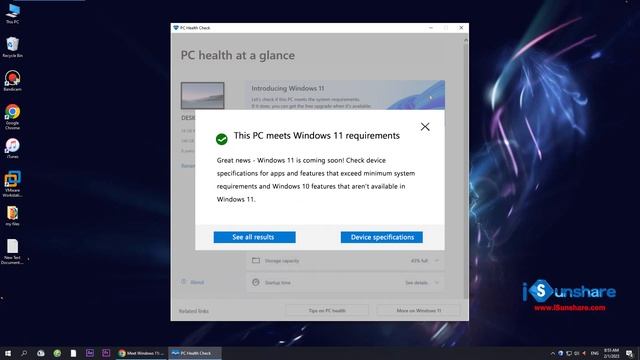Image resolution: width=640 pixels, height=360 pixels.
Task: Click the green round taskbar icon
Action: pos(57,353)
